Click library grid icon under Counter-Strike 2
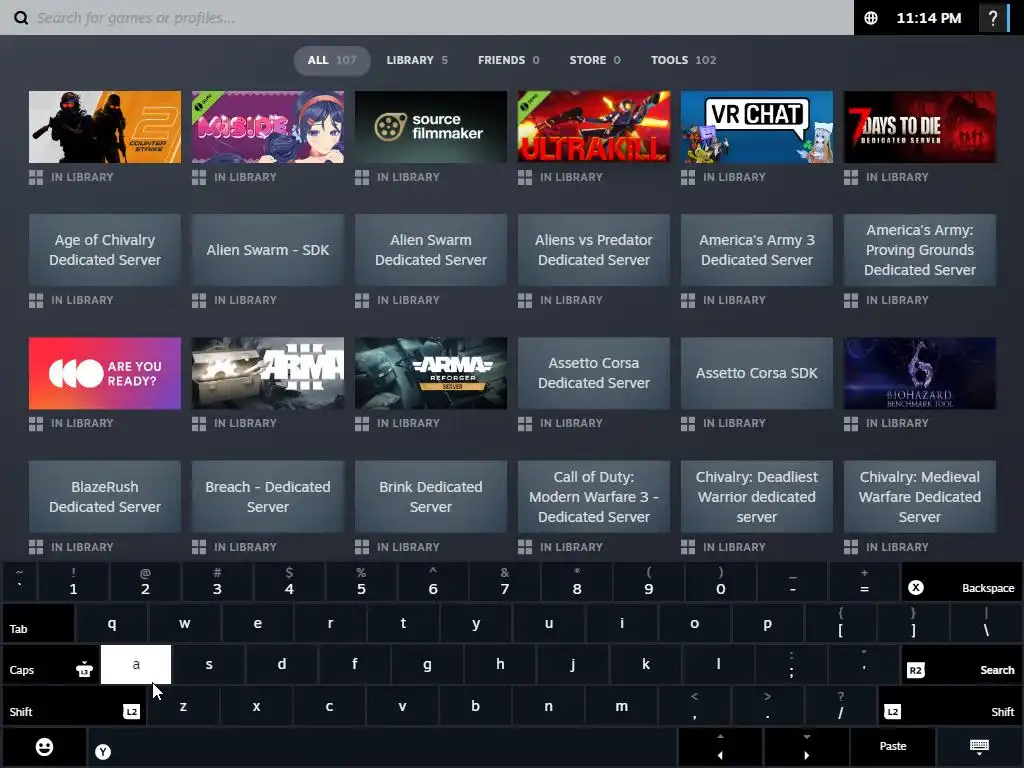The height and width of the screenshot is (768, 1024). (36, 178)
